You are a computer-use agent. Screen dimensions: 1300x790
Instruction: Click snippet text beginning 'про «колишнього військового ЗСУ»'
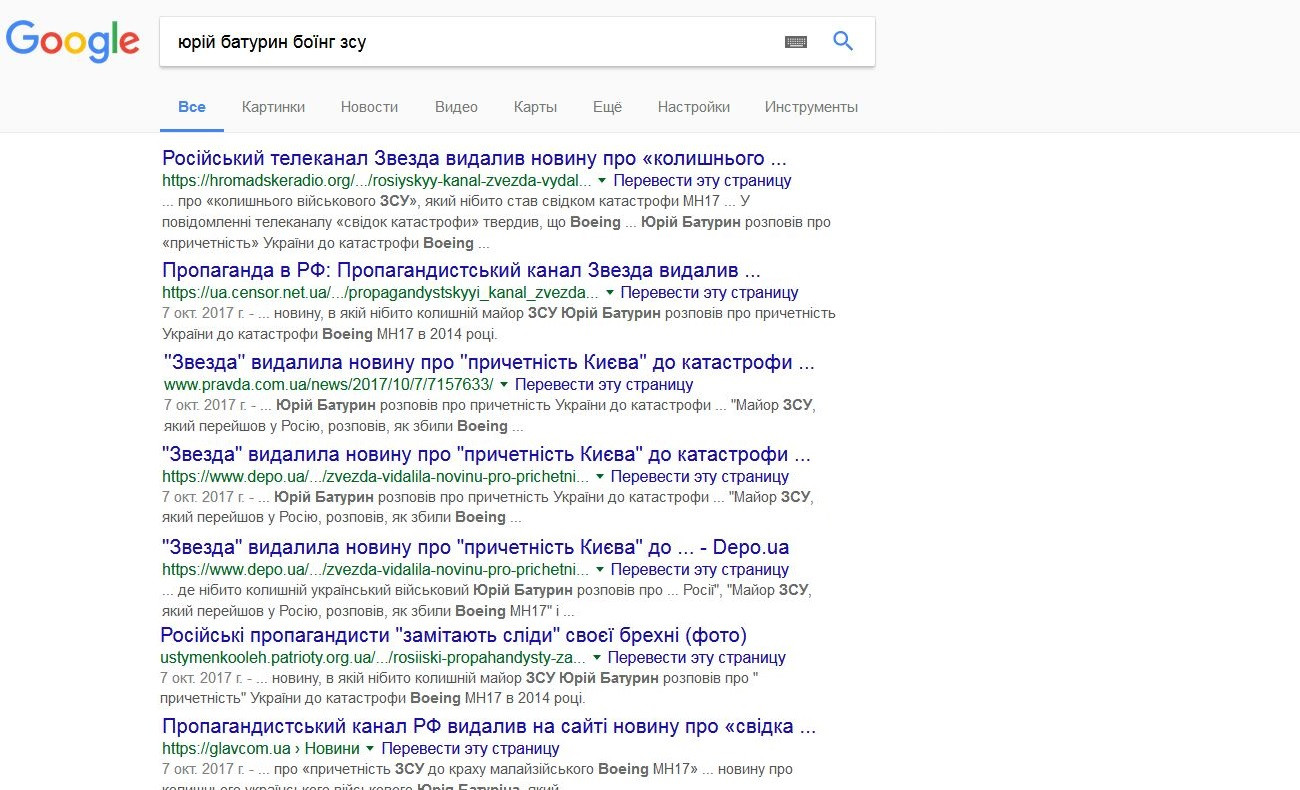click(496, 222)
